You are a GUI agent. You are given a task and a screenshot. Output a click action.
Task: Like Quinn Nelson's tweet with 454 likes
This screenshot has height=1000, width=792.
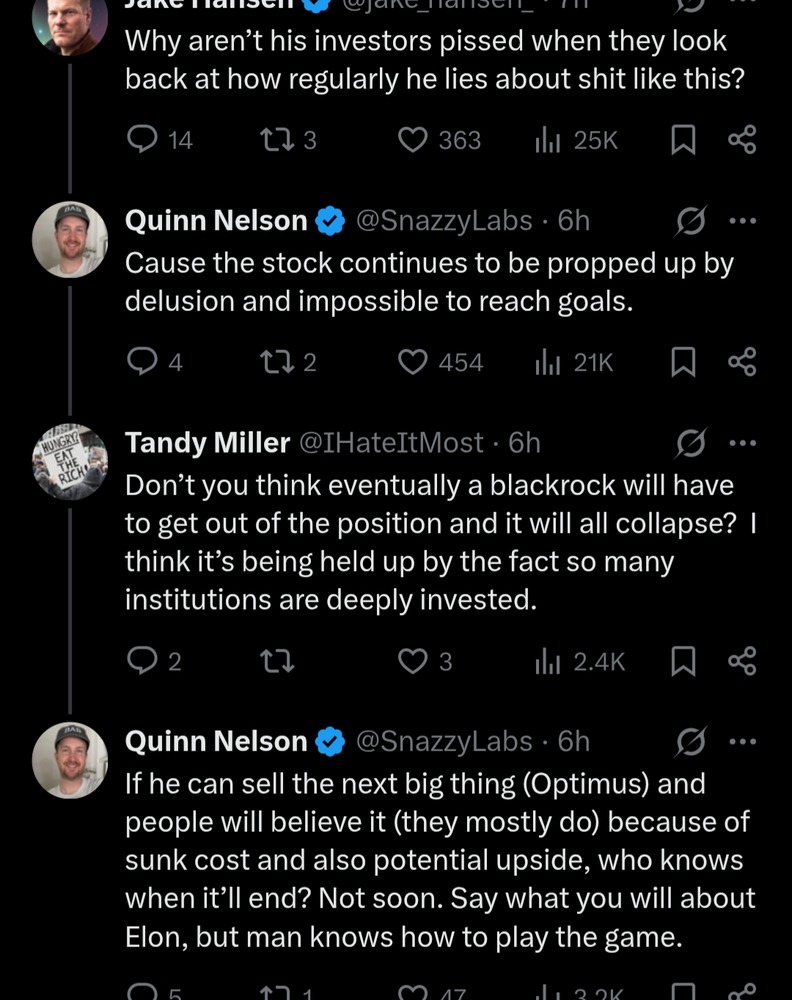tap(414, 362)
